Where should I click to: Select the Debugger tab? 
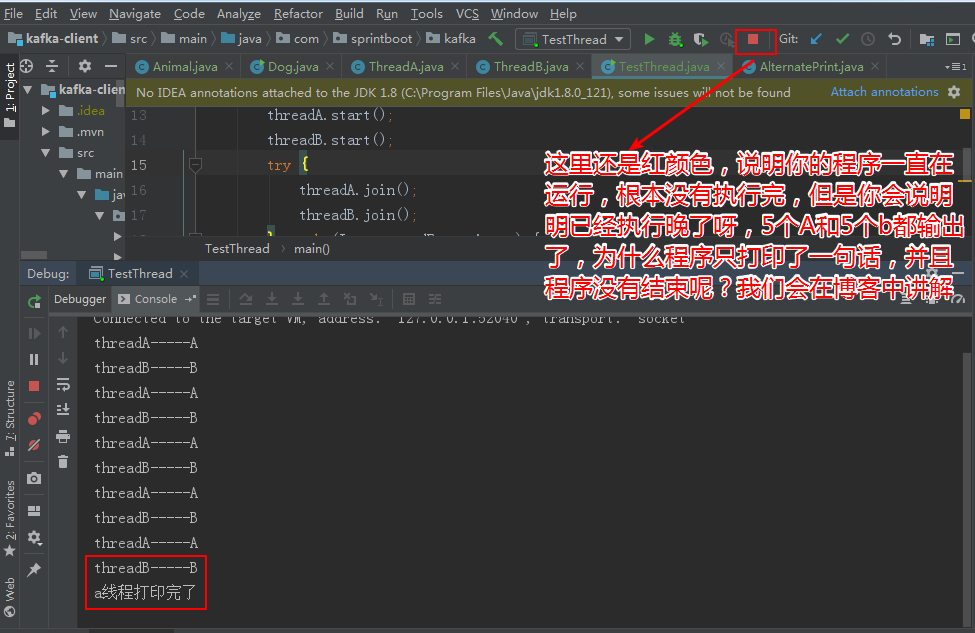pos(80,299)
